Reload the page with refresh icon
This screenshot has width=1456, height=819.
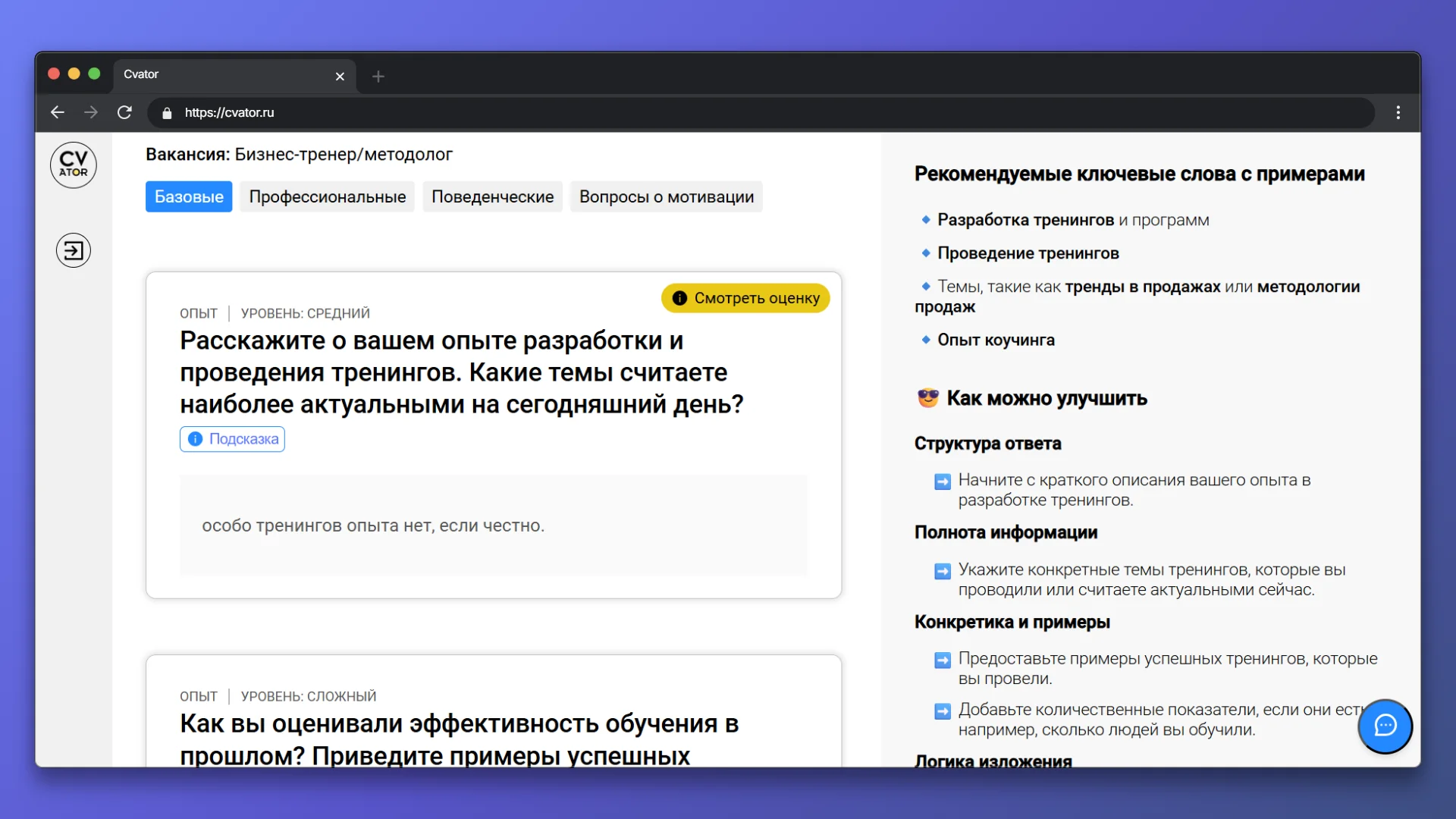coord(125,112)
